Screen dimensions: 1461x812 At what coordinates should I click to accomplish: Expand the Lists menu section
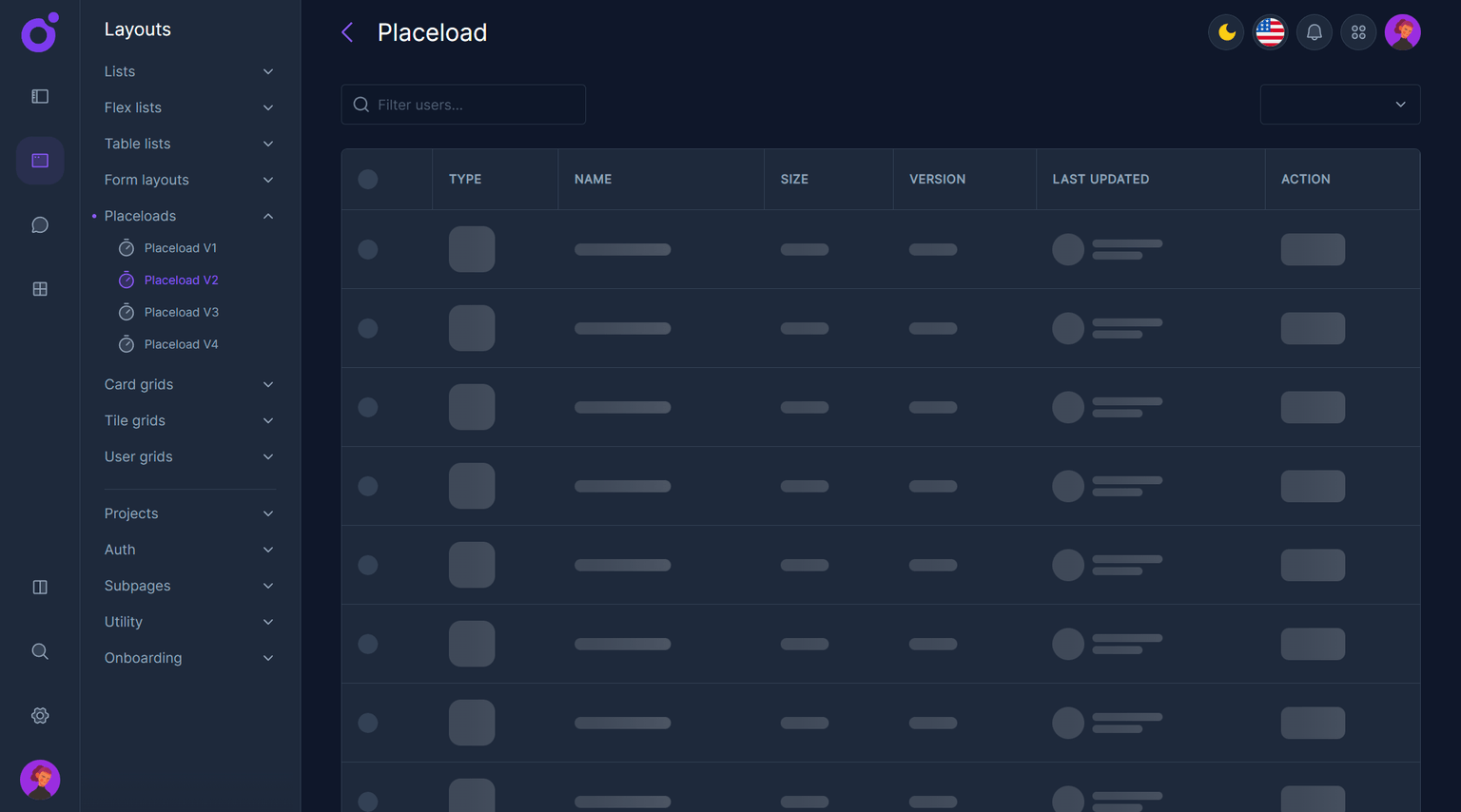(188, 71)
